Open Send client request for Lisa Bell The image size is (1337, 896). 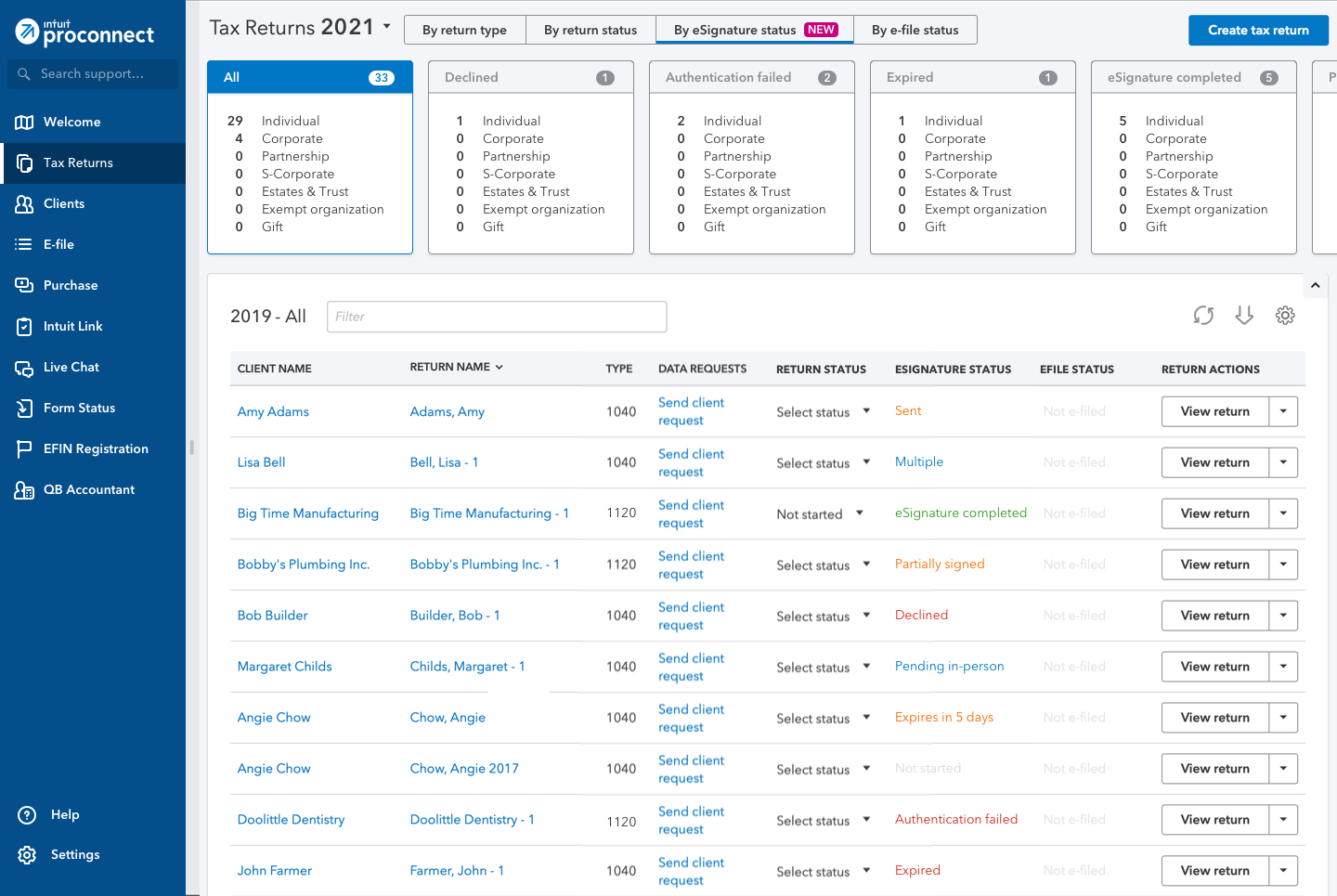tap(691, 462)
